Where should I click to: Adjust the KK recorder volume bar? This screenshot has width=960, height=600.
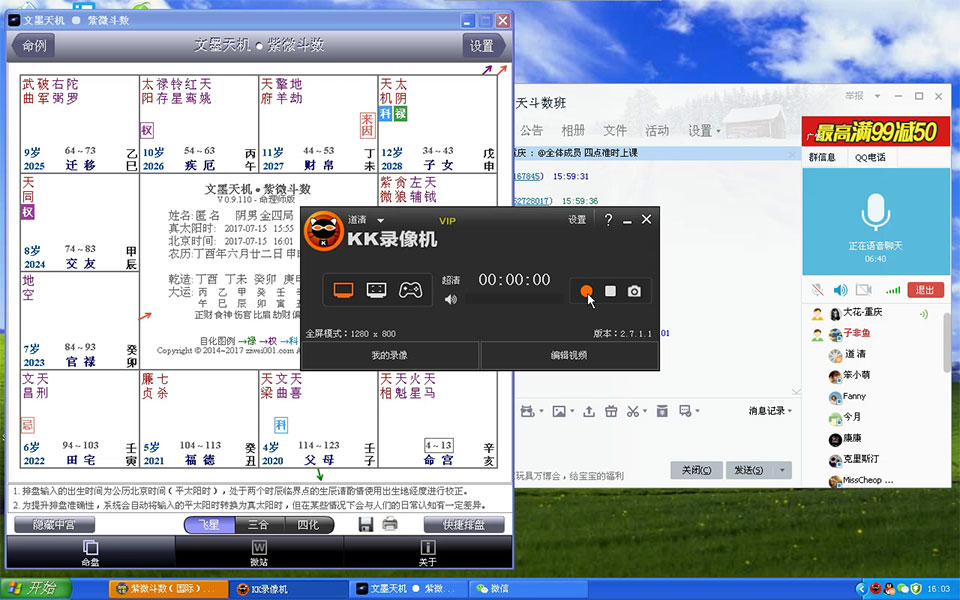coord(513,299)
